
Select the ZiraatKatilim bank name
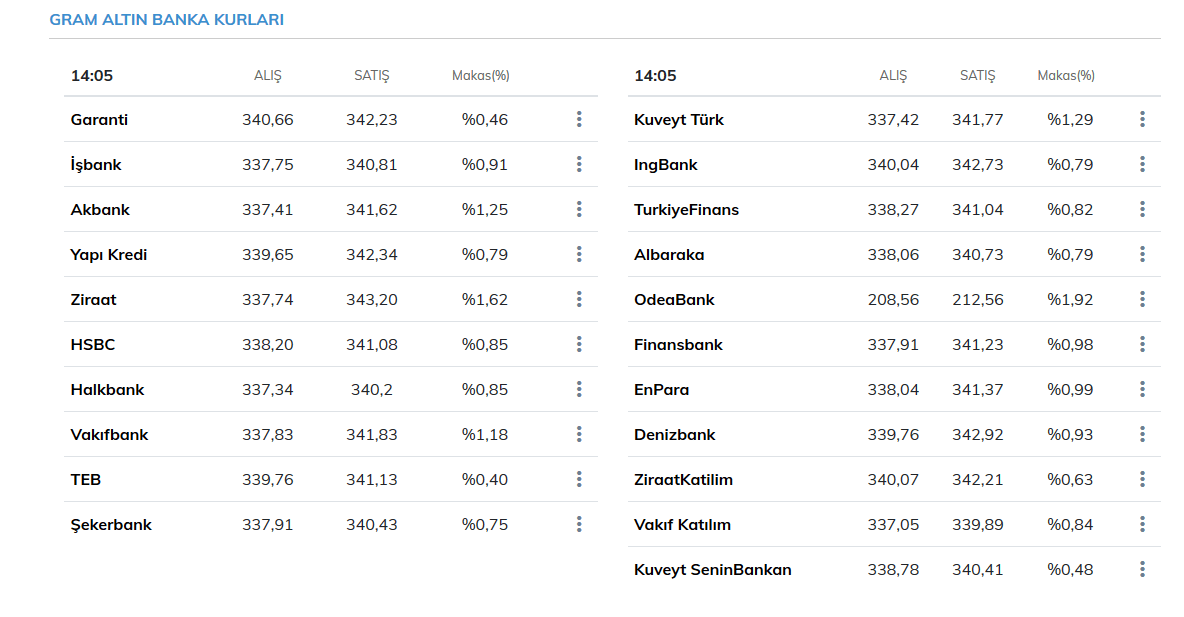pyautogui.click(x=683, y=480)
